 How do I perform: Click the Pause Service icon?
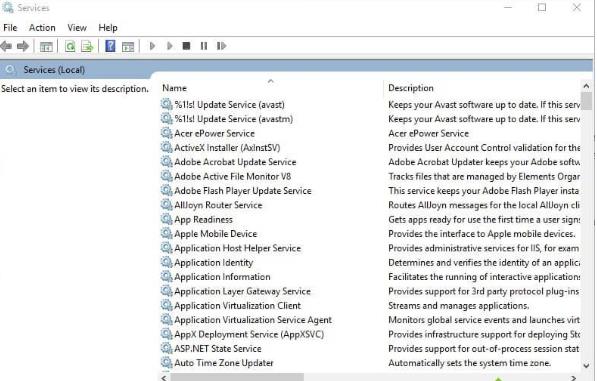click(204, 46)
